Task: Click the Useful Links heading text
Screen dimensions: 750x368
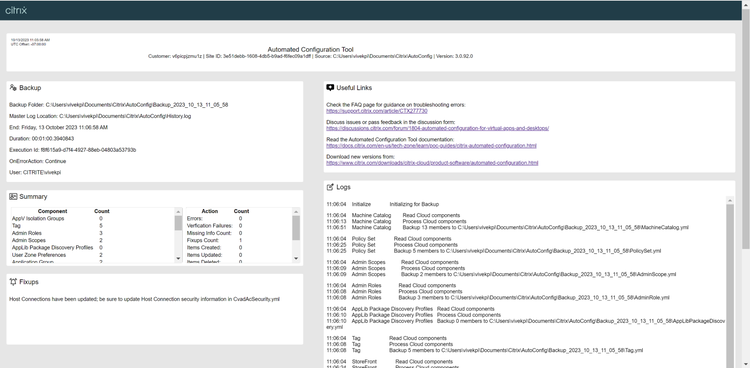Action: [x=354, y=88]
